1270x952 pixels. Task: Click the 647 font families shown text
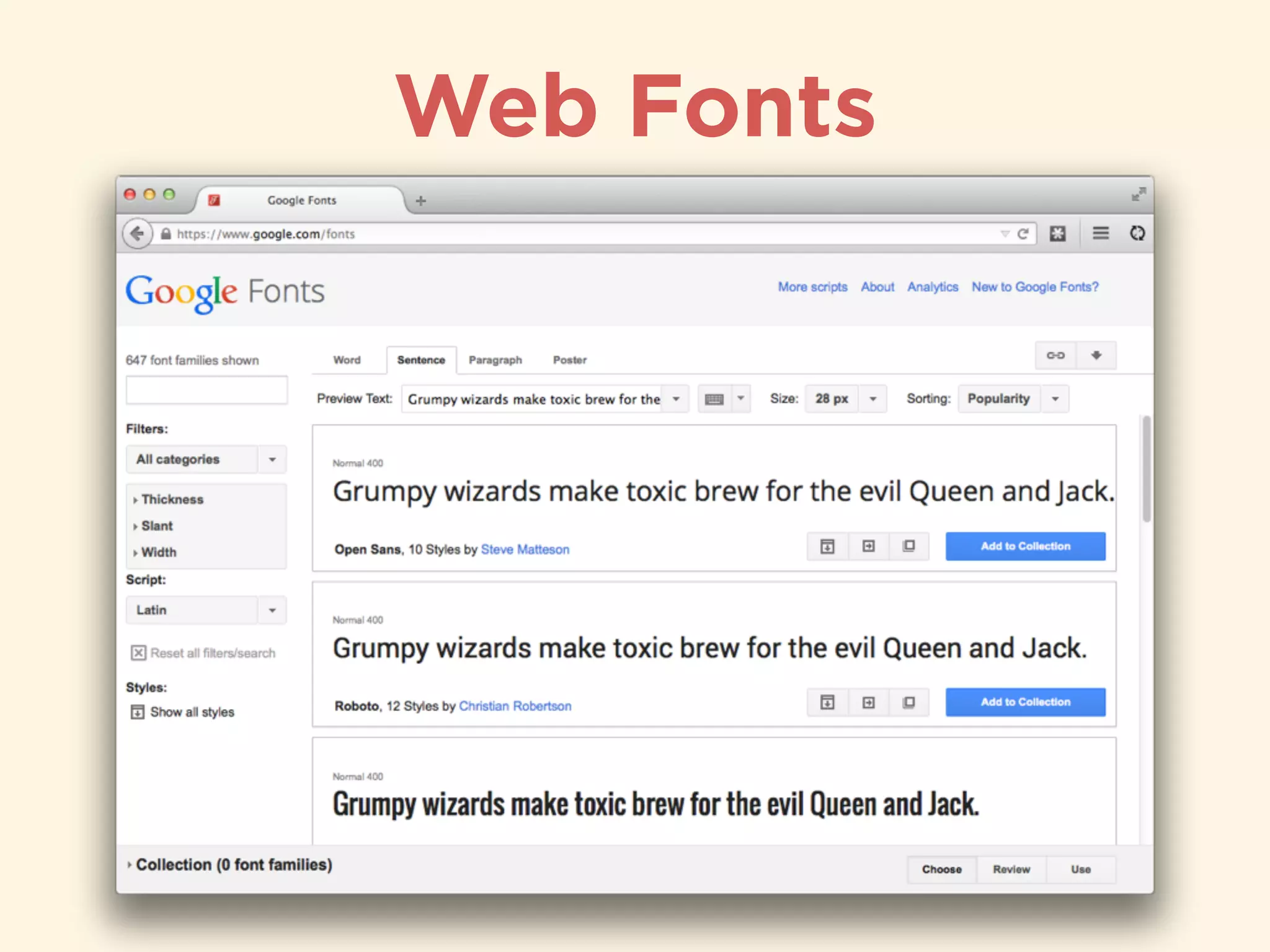coord(192,361)
